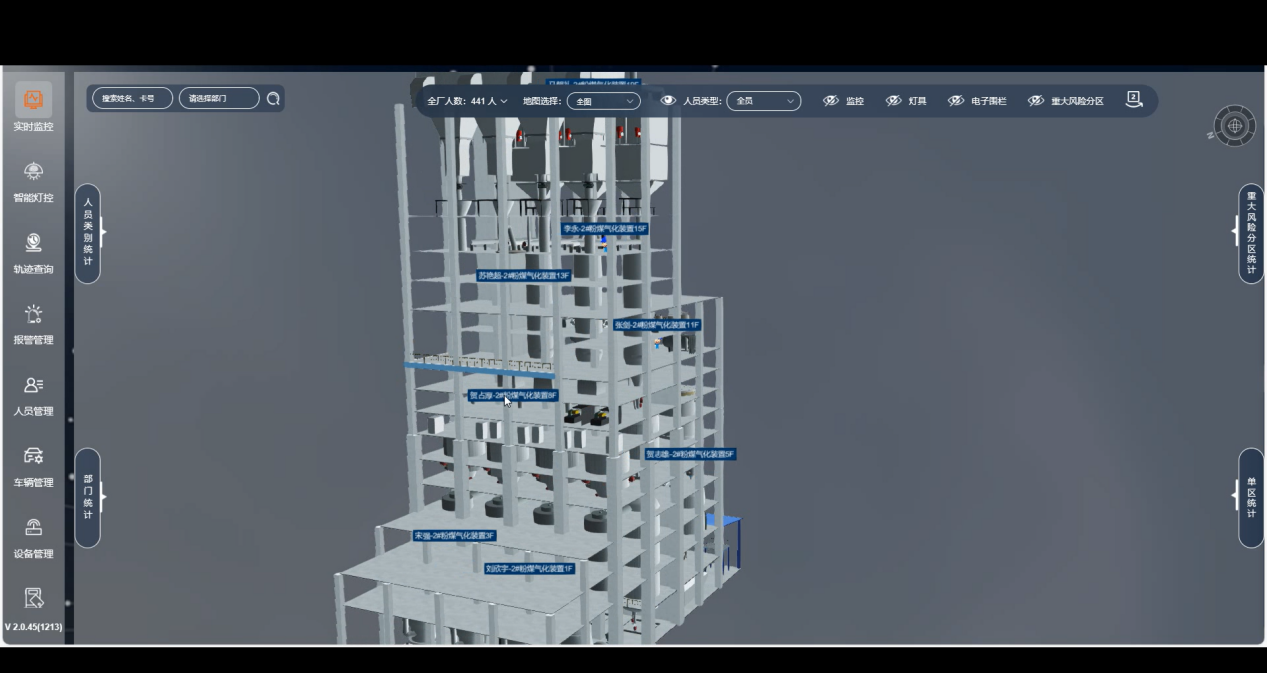Open 报警管理 alarm management

tap(33, 323)
